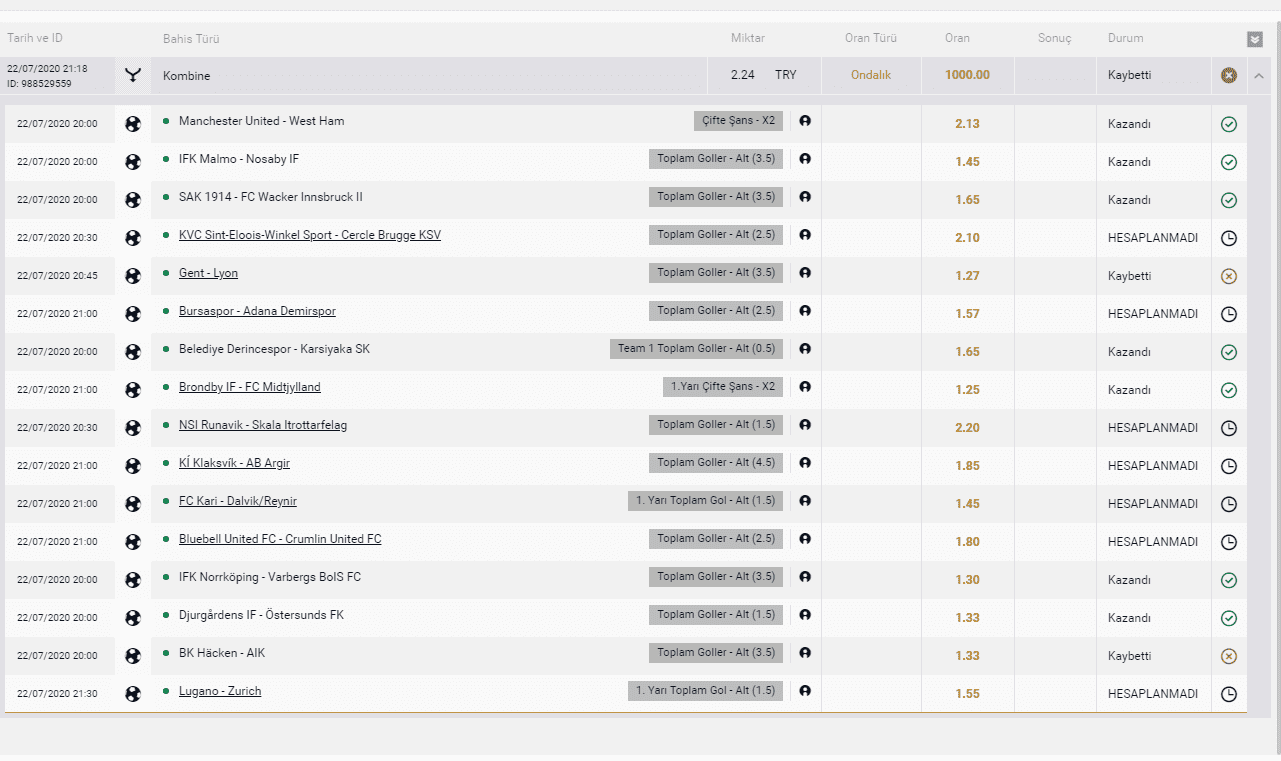1281x761 pixels.
Task: Click Team 1 Toplam Goller - Alt (0.5) label
Action: click(696, 349)
